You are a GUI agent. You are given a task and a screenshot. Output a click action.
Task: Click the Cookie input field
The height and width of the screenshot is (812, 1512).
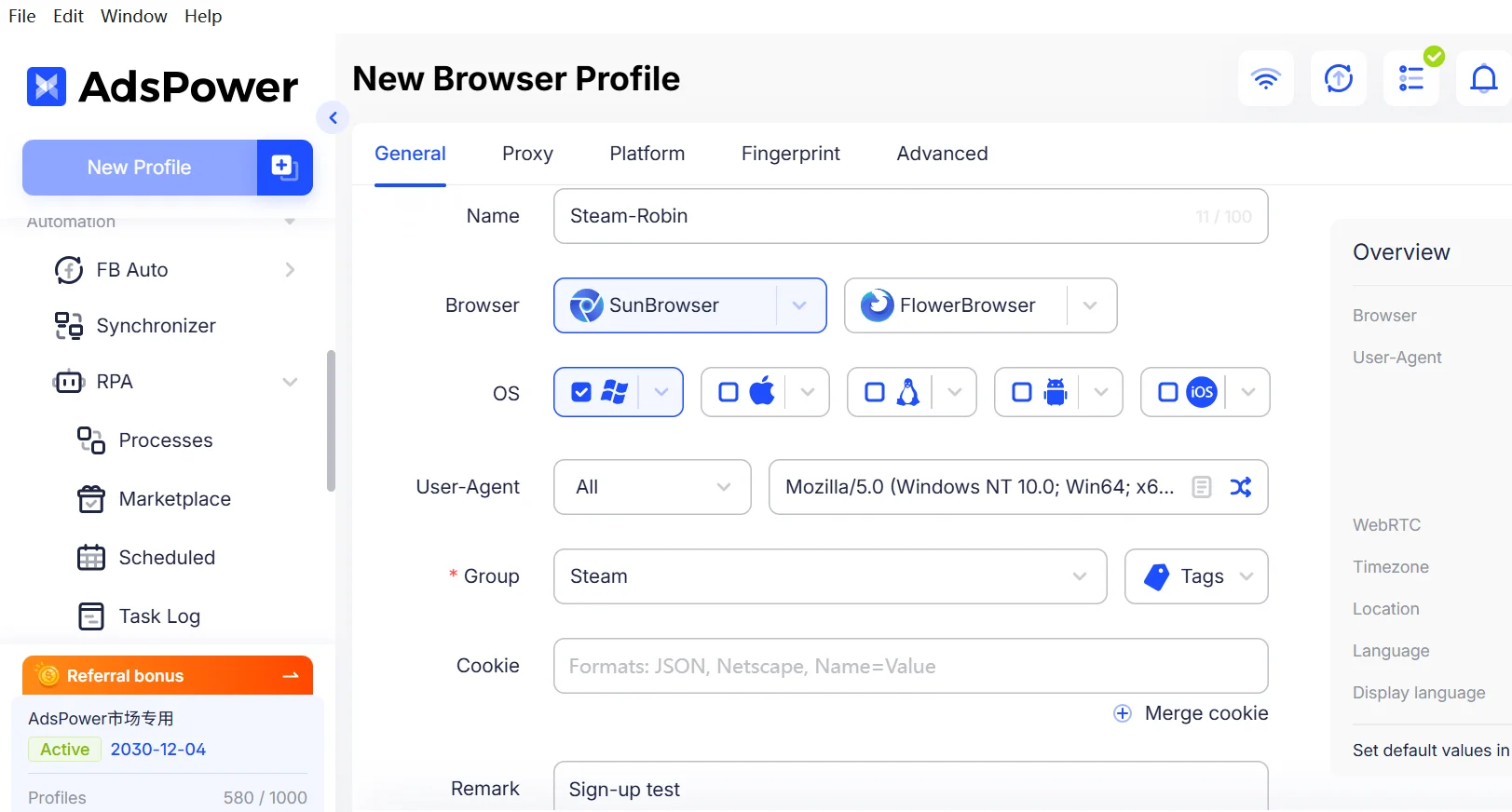(x=911, y=666)
